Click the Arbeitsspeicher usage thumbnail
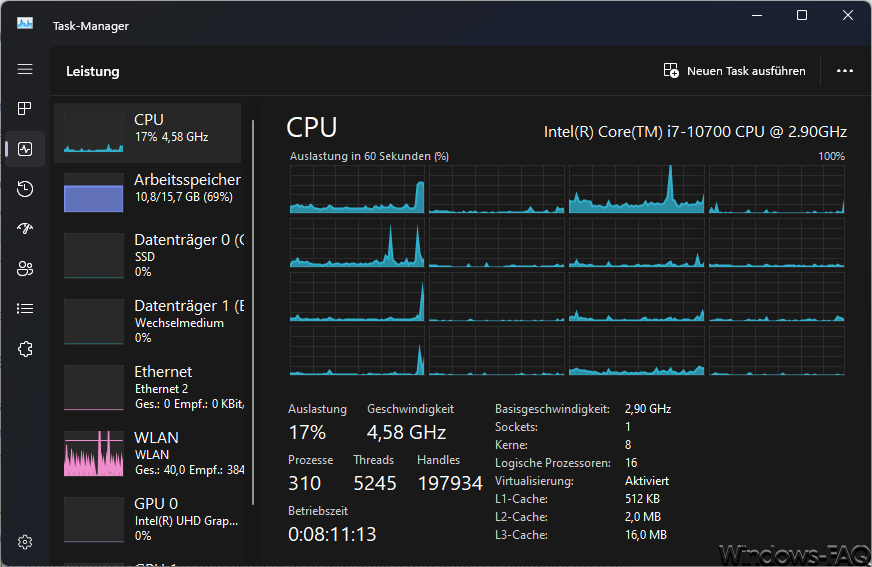The image size is (872, 567). [93, 192]
